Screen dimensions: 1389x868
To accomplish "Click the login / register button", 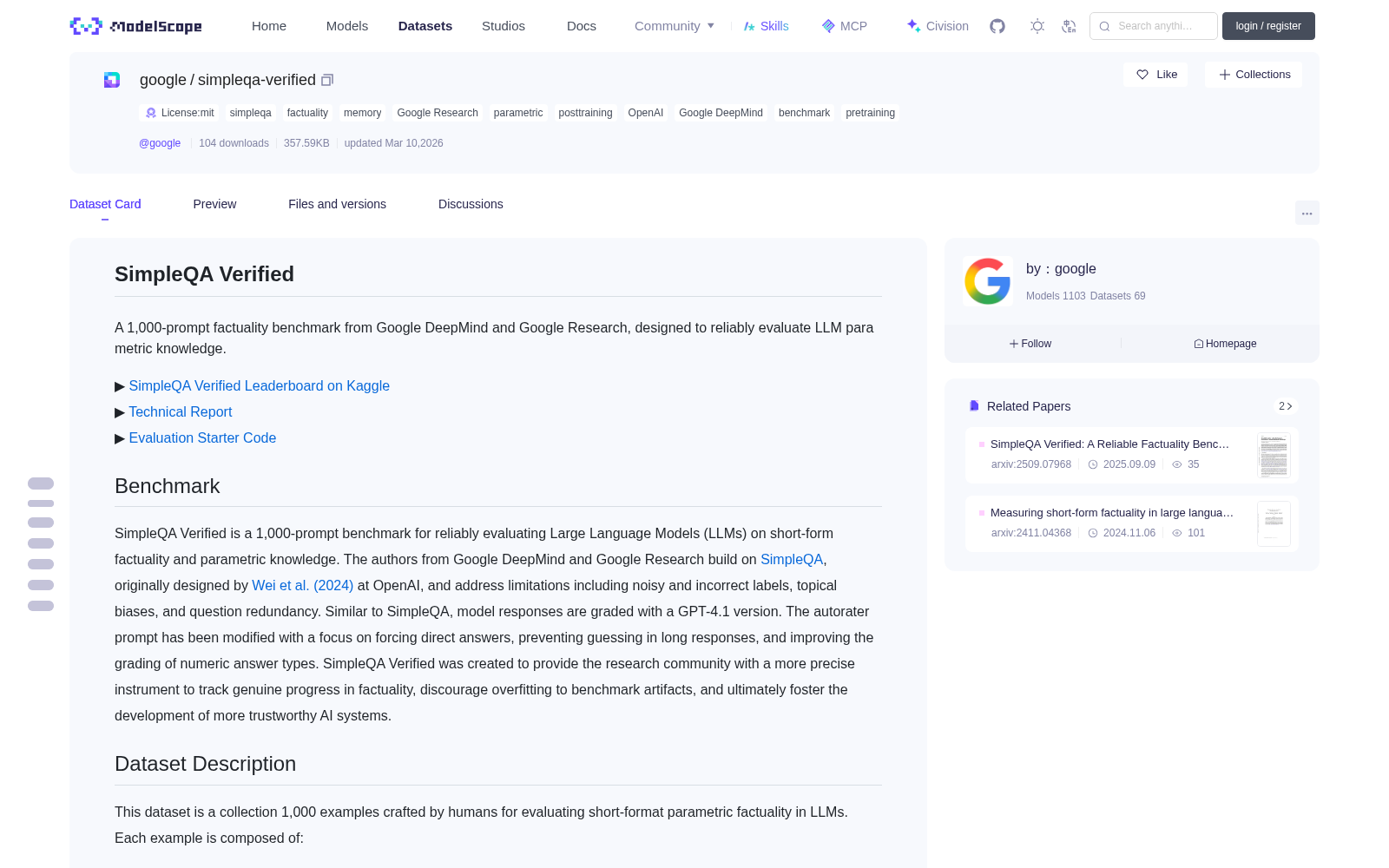I will [x=1268, y=26].
